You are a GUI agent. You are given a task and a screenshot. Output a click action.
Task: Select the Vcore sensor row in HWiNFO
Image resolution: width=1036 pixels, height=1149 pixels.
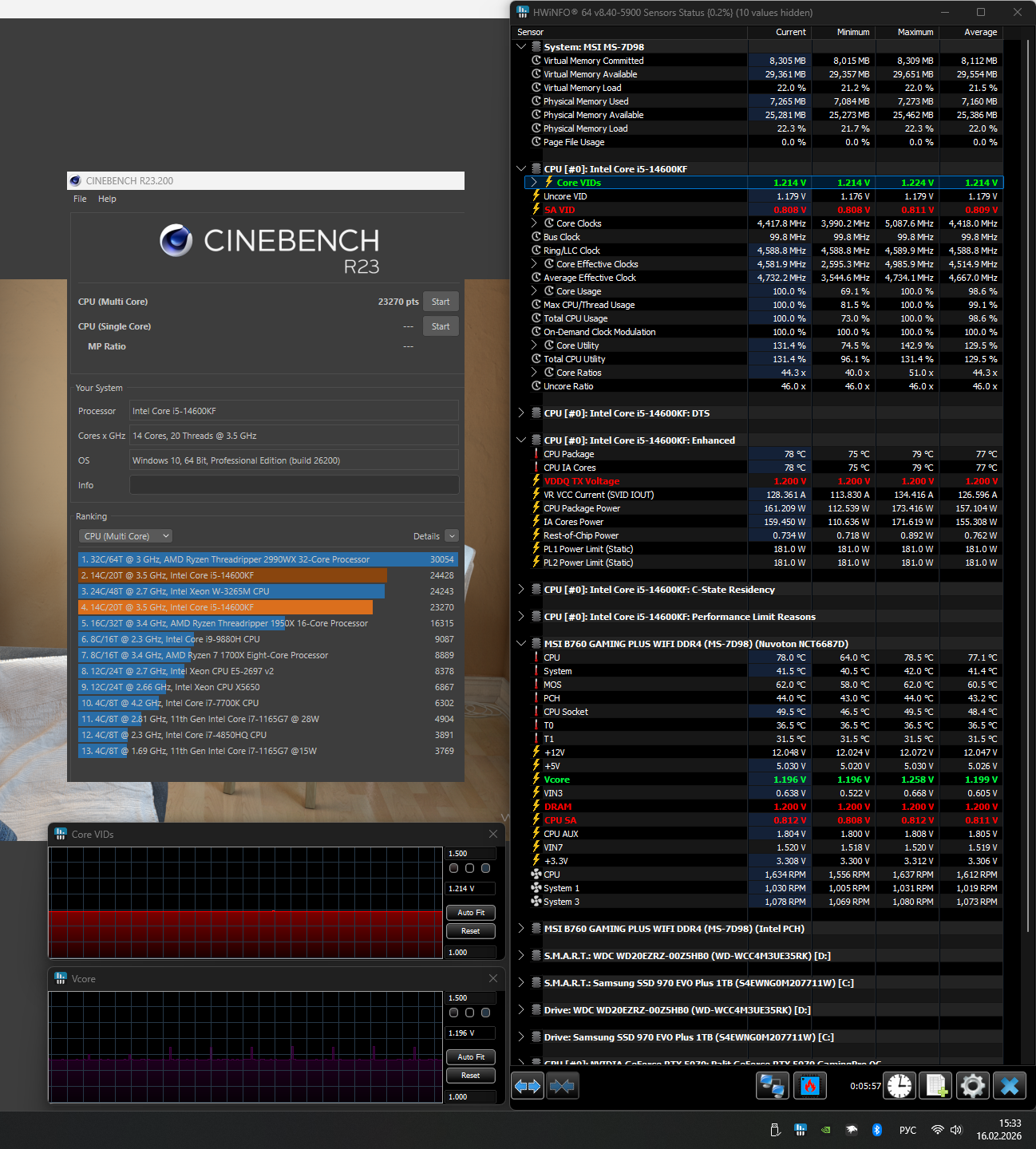point(765,780)
